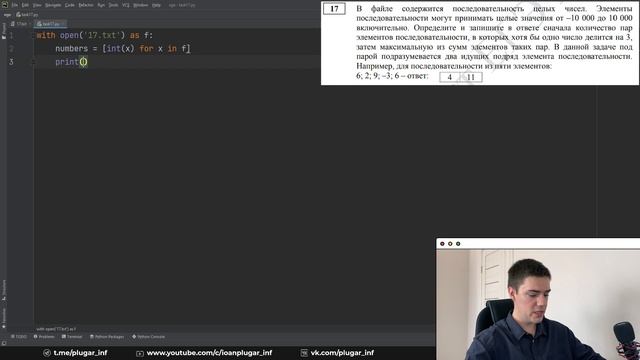The height and width of the screenshot is (360, 640).
Task: Place cursor in 'numbers' variable on line 2
Action: 71,49
